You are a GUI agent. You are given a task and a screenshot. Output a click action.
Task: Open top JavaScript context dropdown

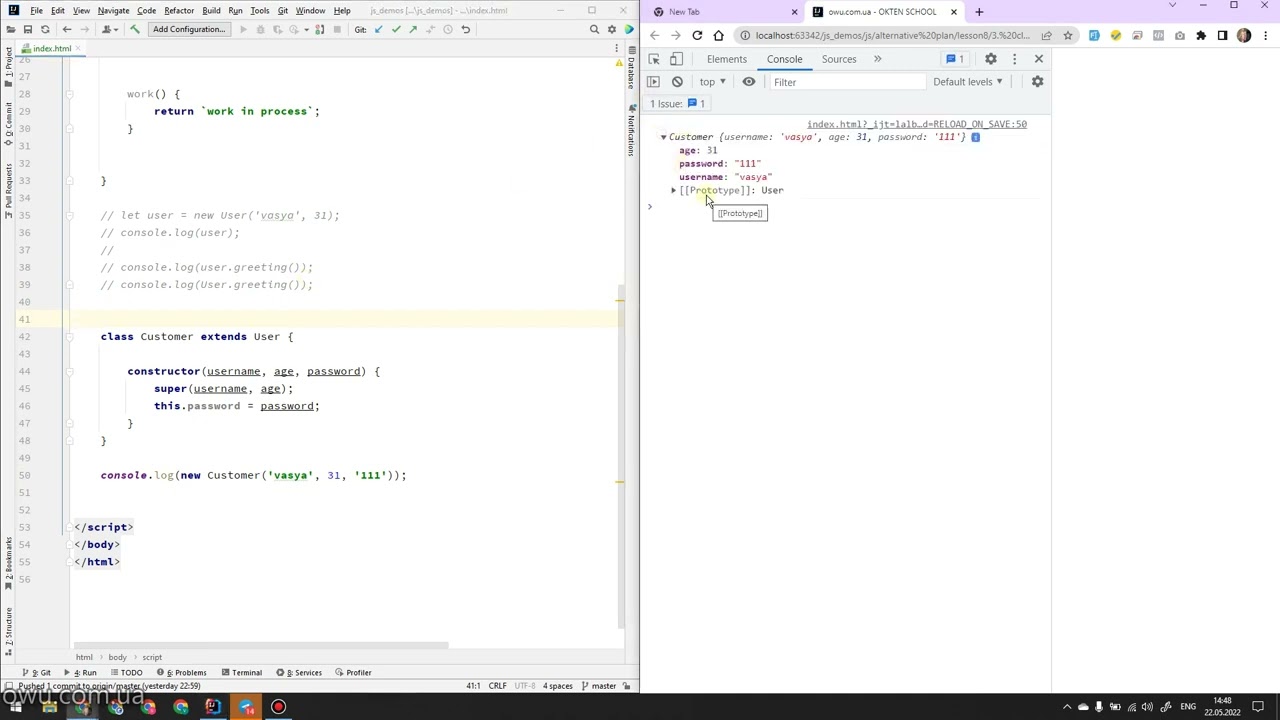point(712,82)
